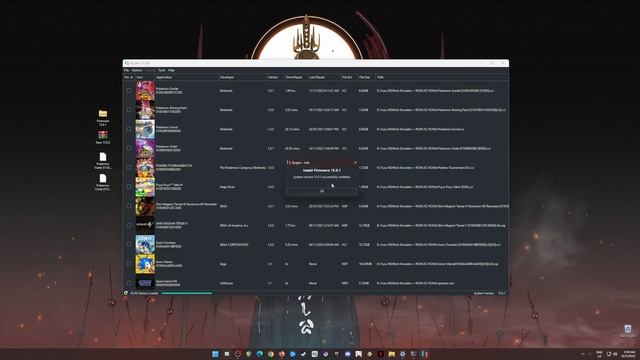Click the refresh game list icon in status bar
The width and height of the screenshot is (640, 360).
(126, 293)
